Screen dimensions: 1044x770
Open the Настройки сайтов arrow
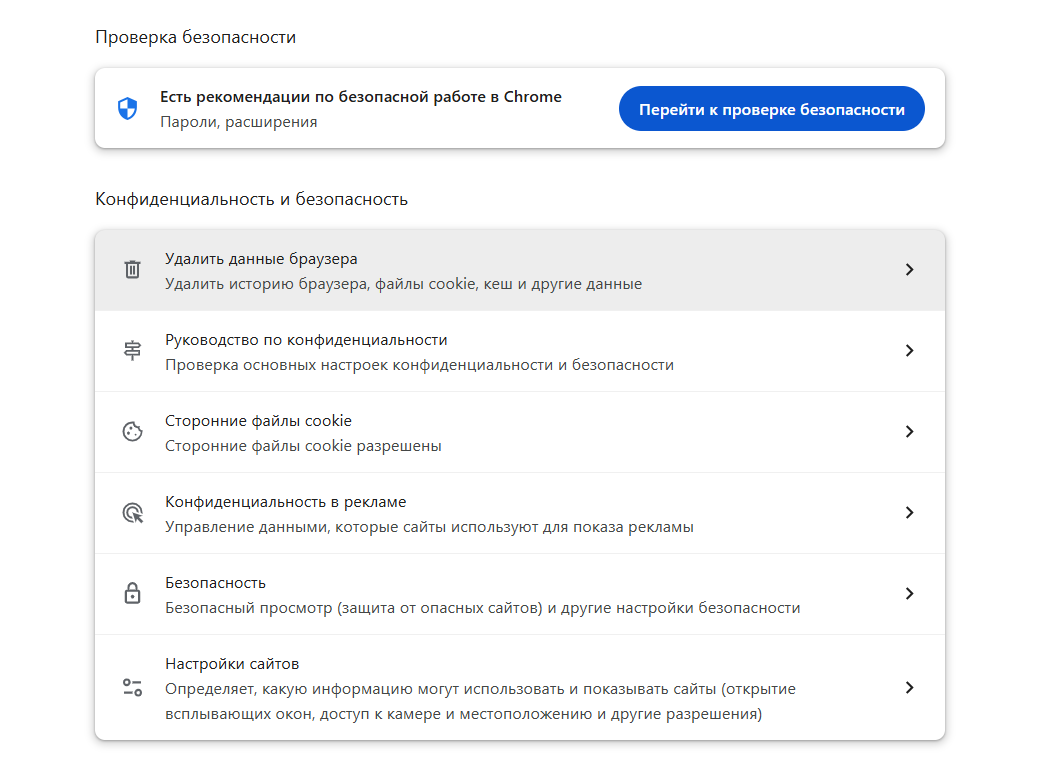[x=909, y=688]
